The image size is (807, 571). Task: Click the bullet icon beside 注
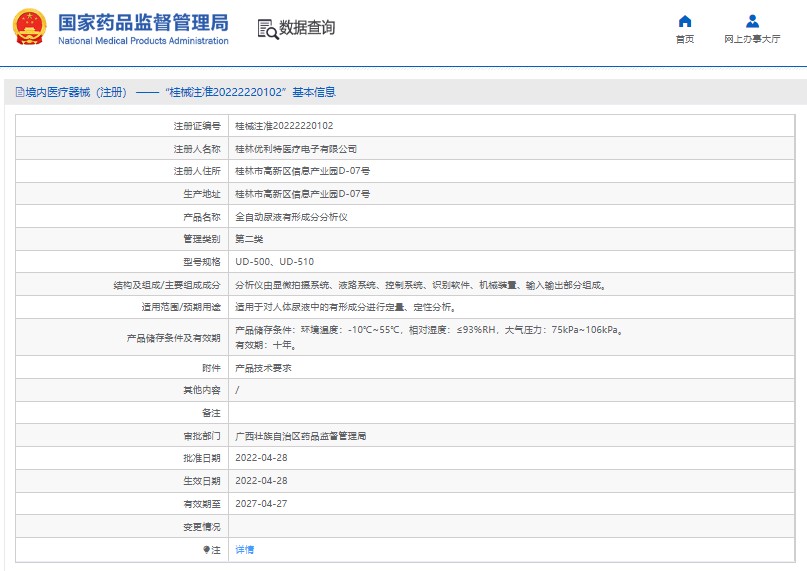pyautogui.click(x=206, y=550)
